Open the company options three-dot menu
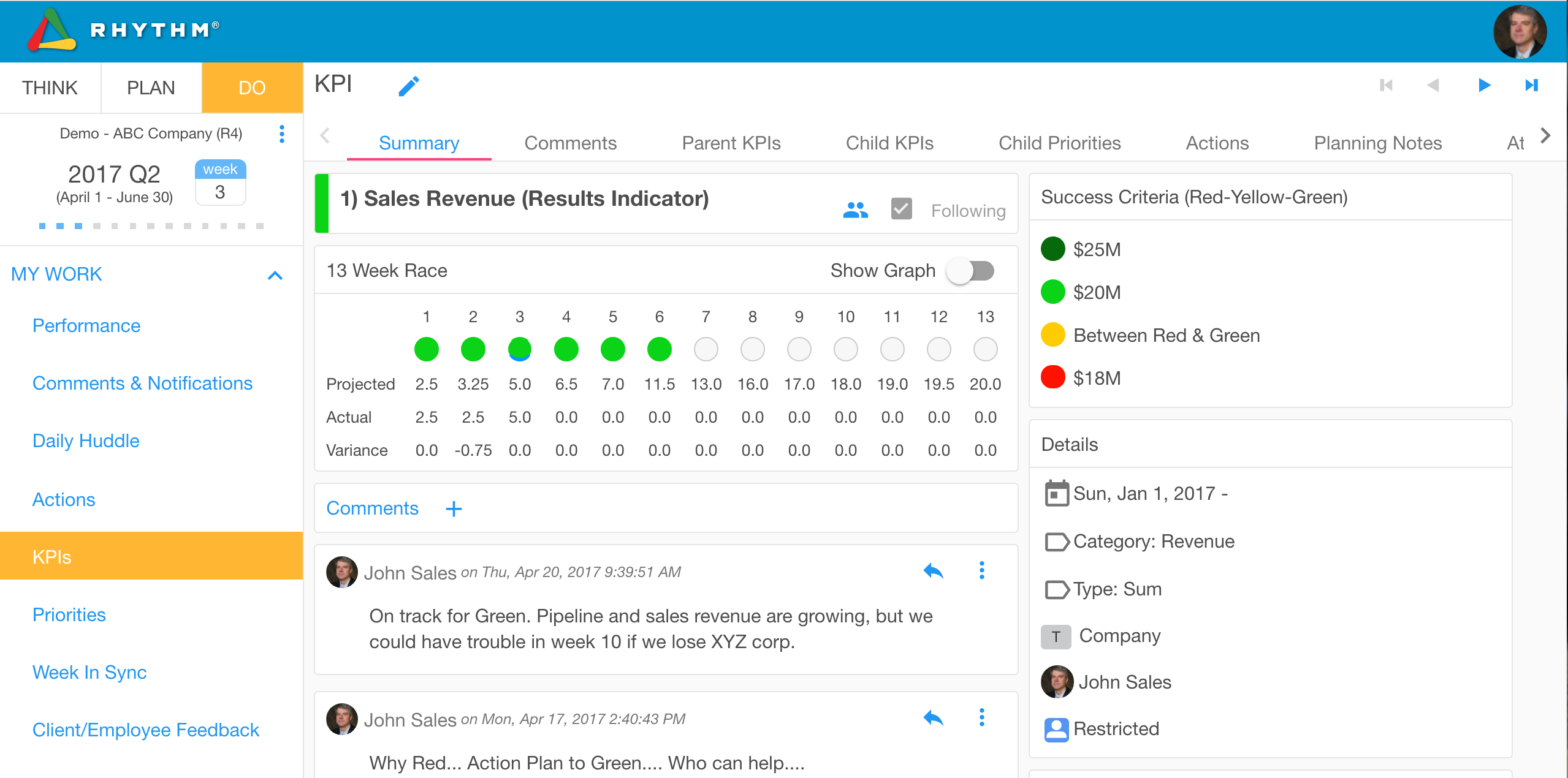The image size is (1568, 778). click(281, 134)
